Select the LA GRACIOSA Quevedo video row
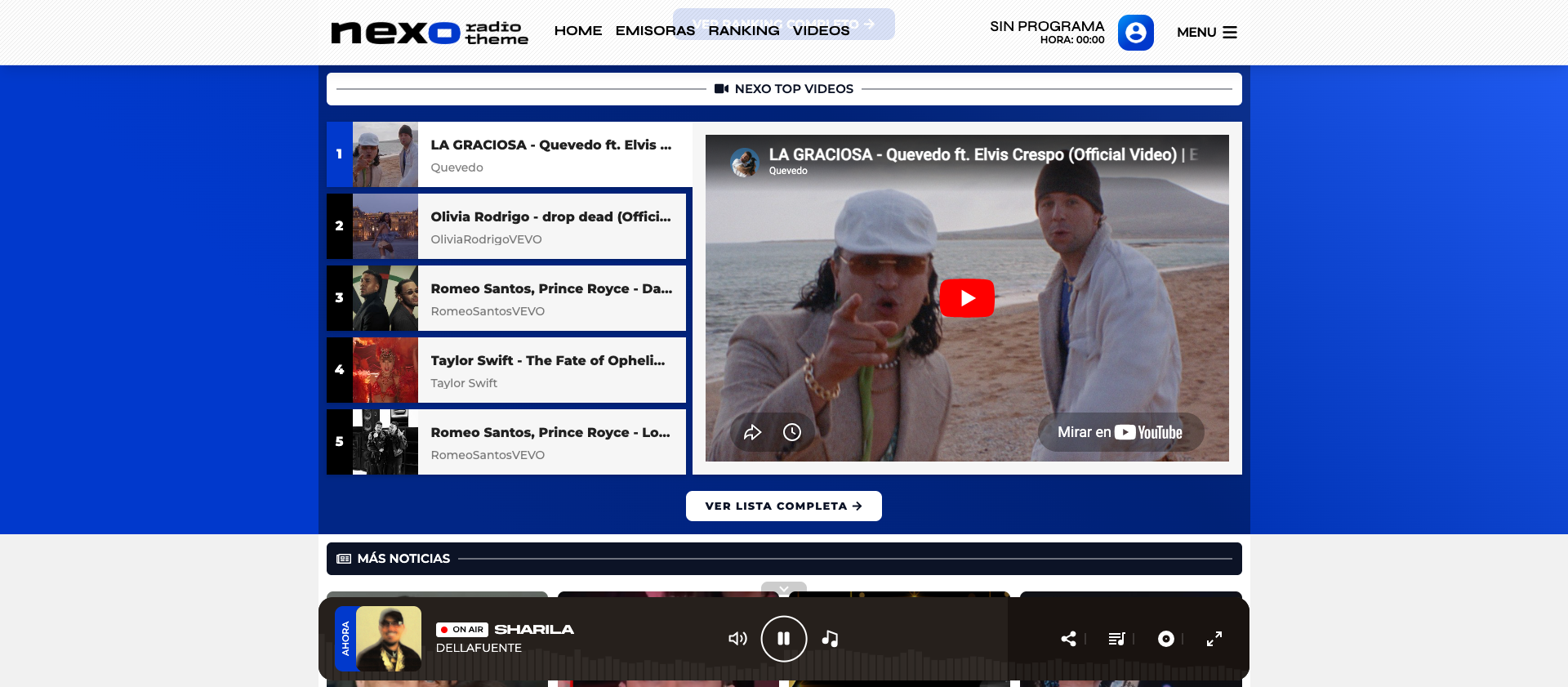The width and height of the screenshot is (1568, 687). pyautogui.click(x=510, y=154)
